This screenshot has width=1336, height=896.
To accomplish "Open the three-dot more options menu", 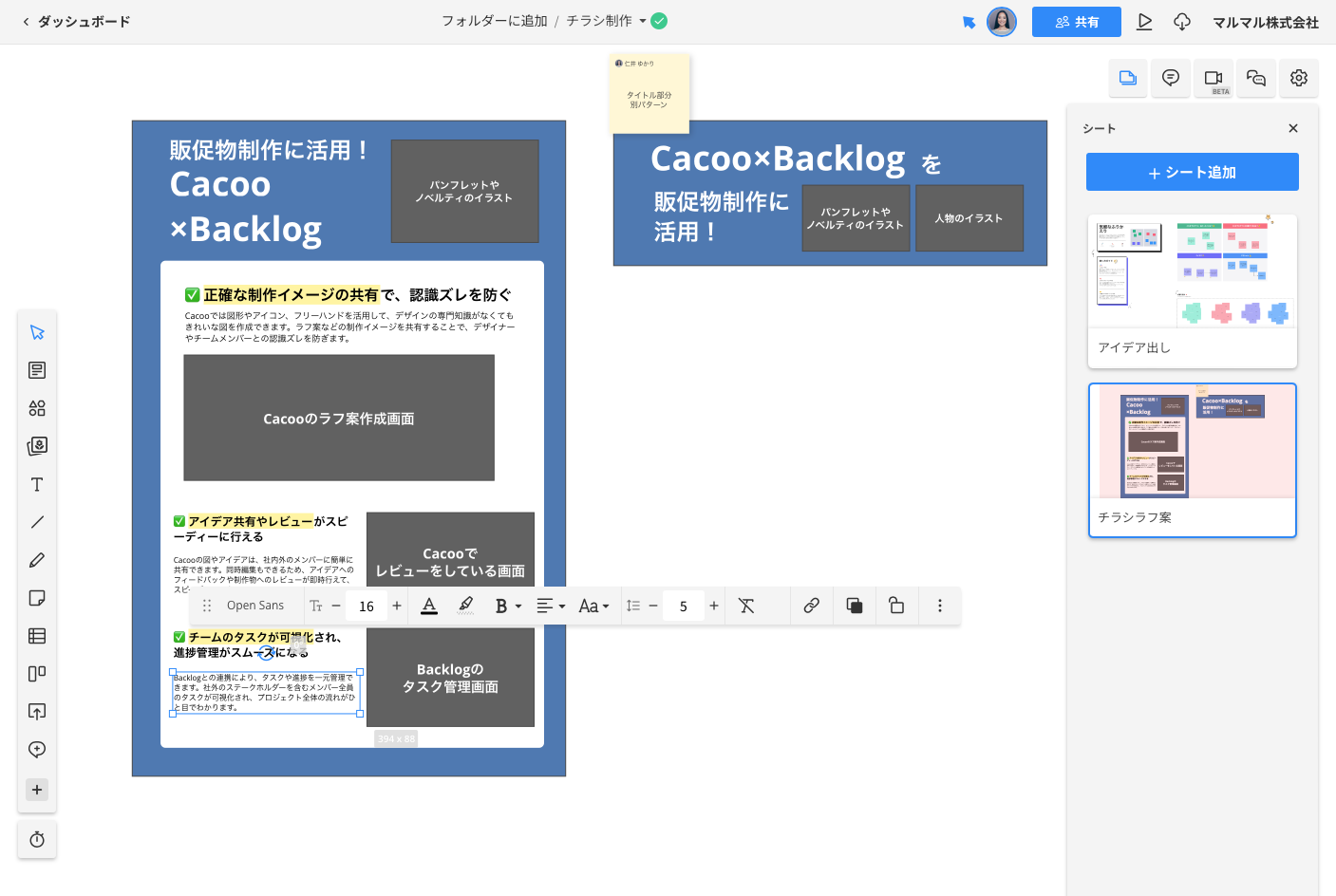I will [x=940, y=606].
